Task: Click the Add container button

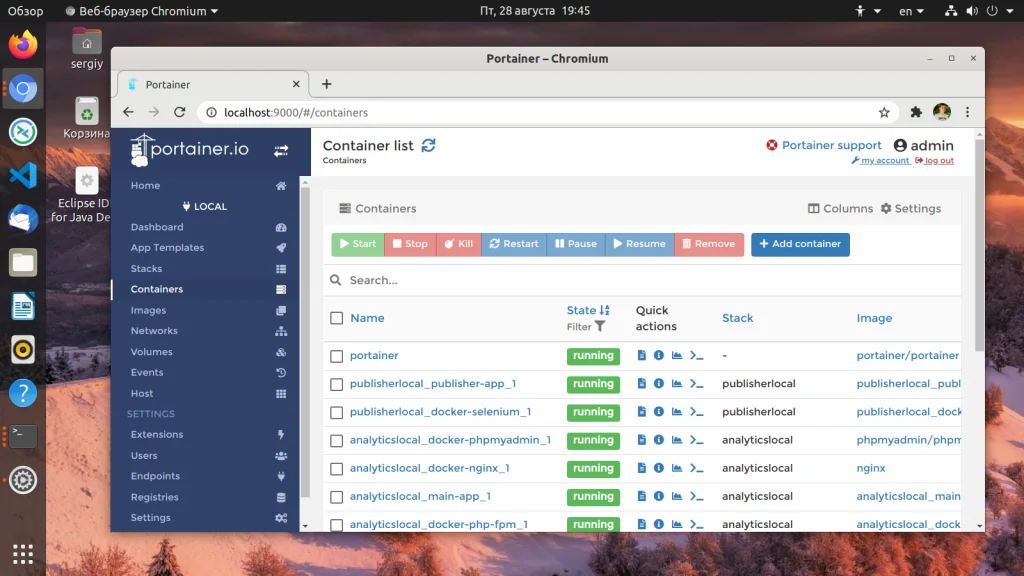Action: [800, 244]
